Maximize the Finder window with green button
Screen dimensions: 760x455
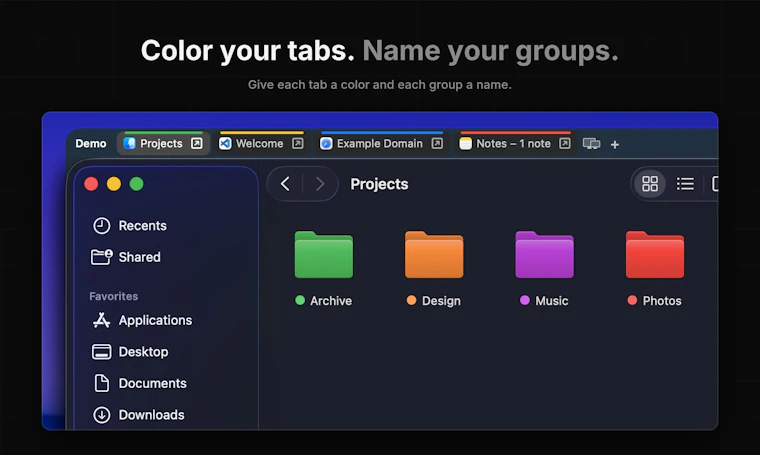click(137, 184)
